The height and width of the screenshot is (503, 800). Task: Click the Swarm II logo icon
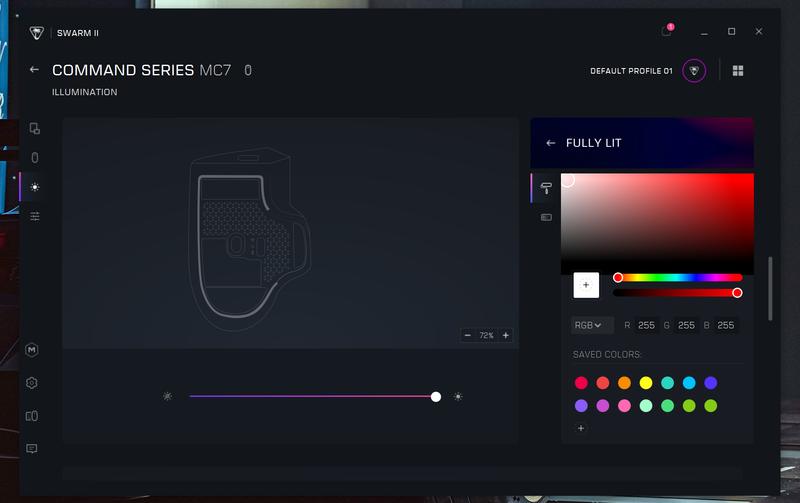pos(36,33)
